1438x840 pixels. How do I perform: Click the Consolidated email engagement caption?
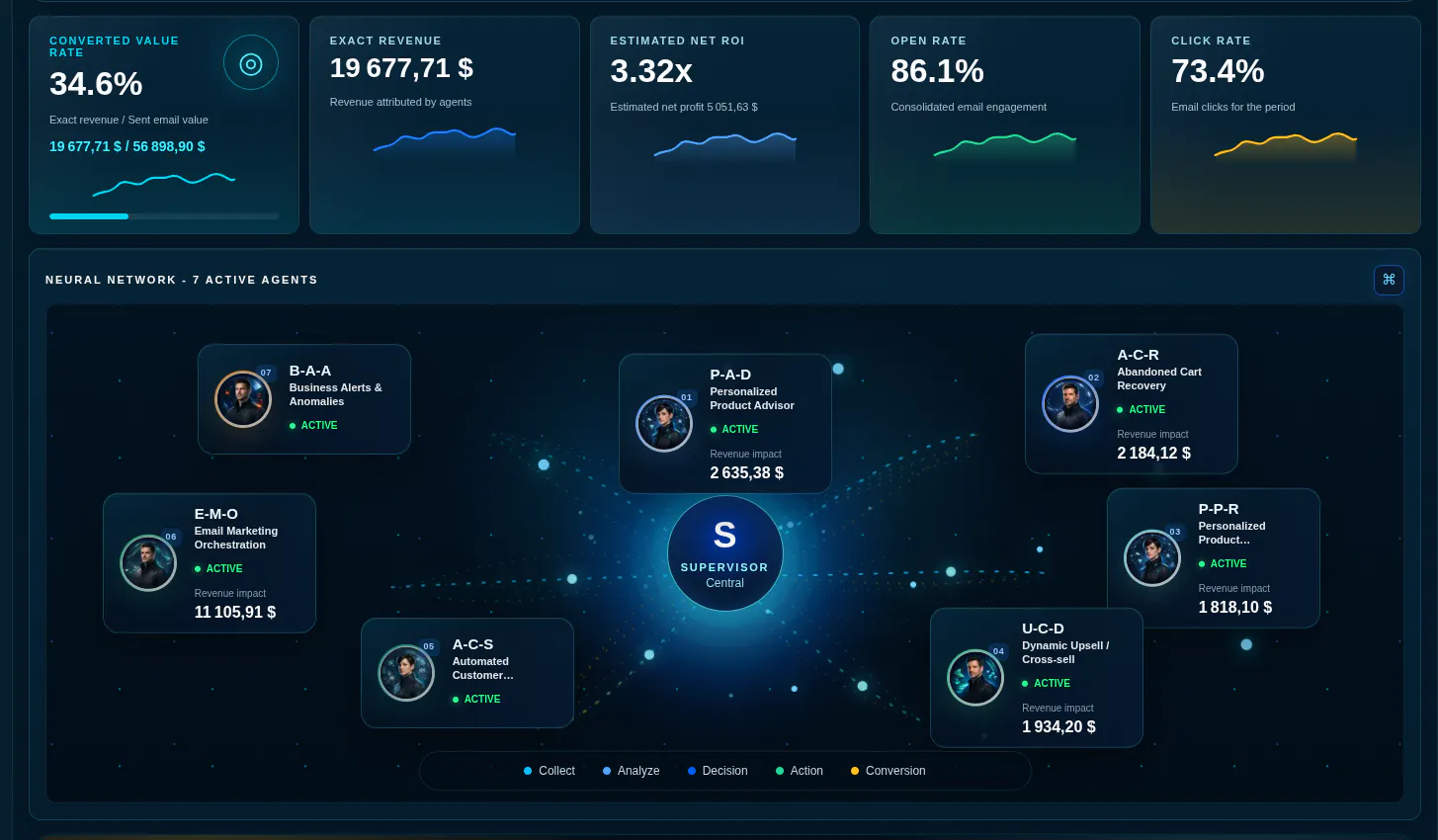(x=969, y=107)
